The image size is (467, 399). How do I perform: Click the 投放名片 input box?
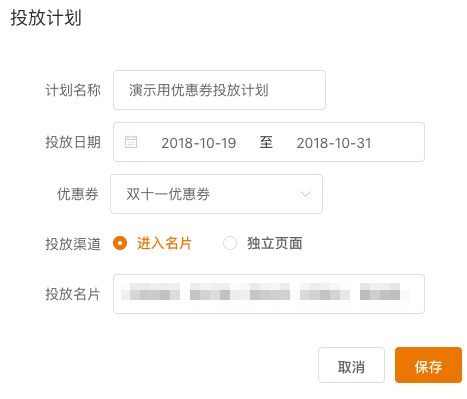click(269, 294)
